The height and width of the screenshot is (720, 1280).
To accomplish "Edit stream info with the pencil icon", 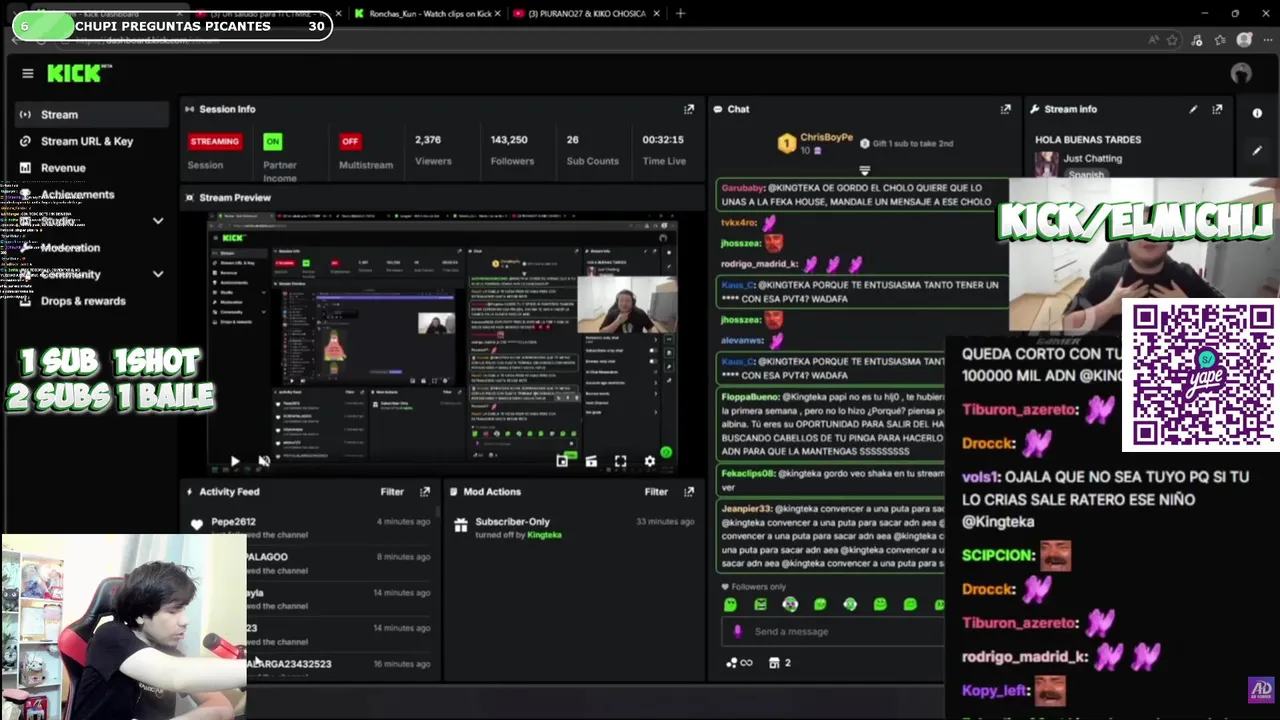I will point(1193,109).
